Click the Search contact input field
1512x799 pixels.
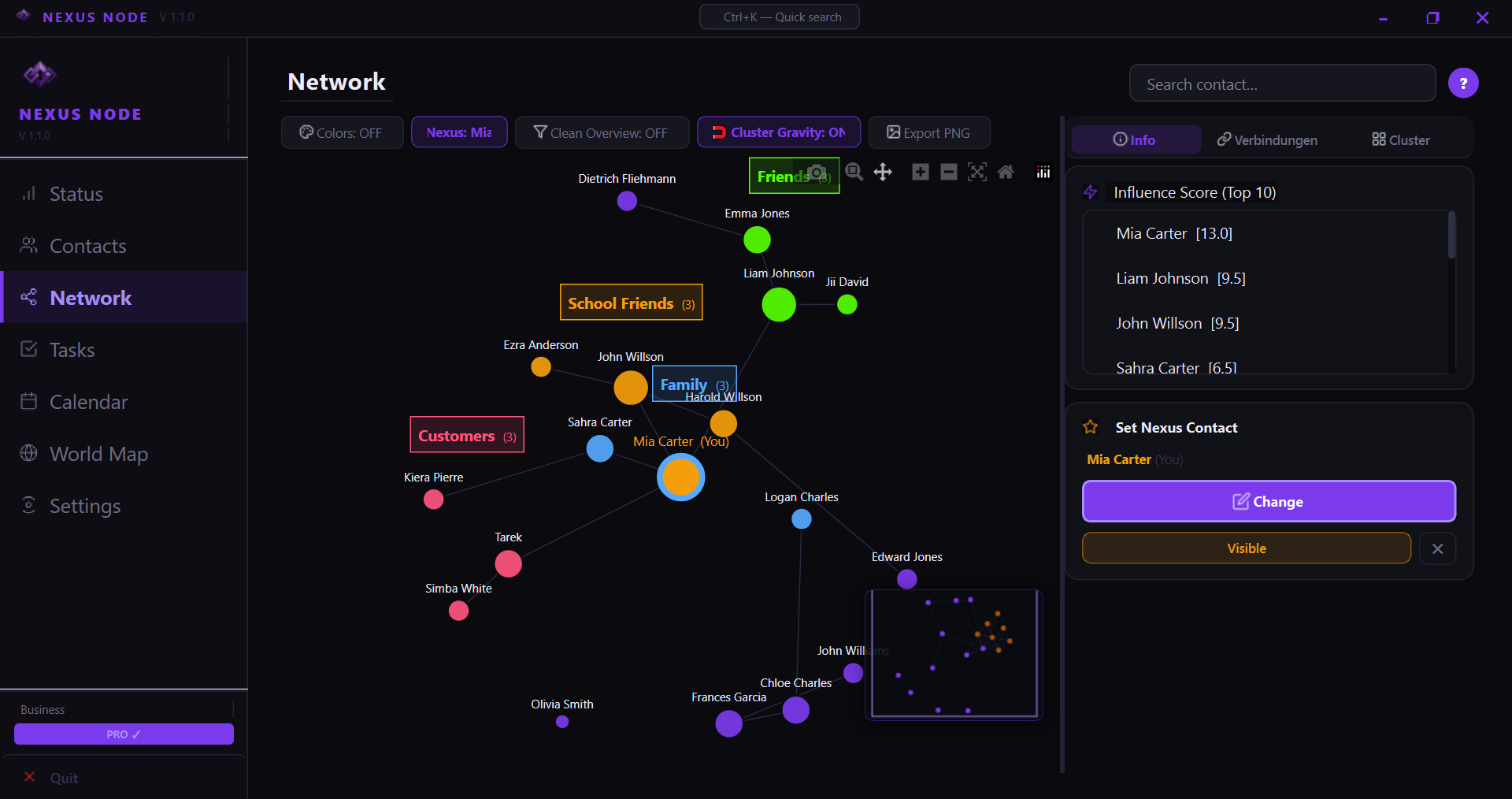click(x=1282, y=84)
